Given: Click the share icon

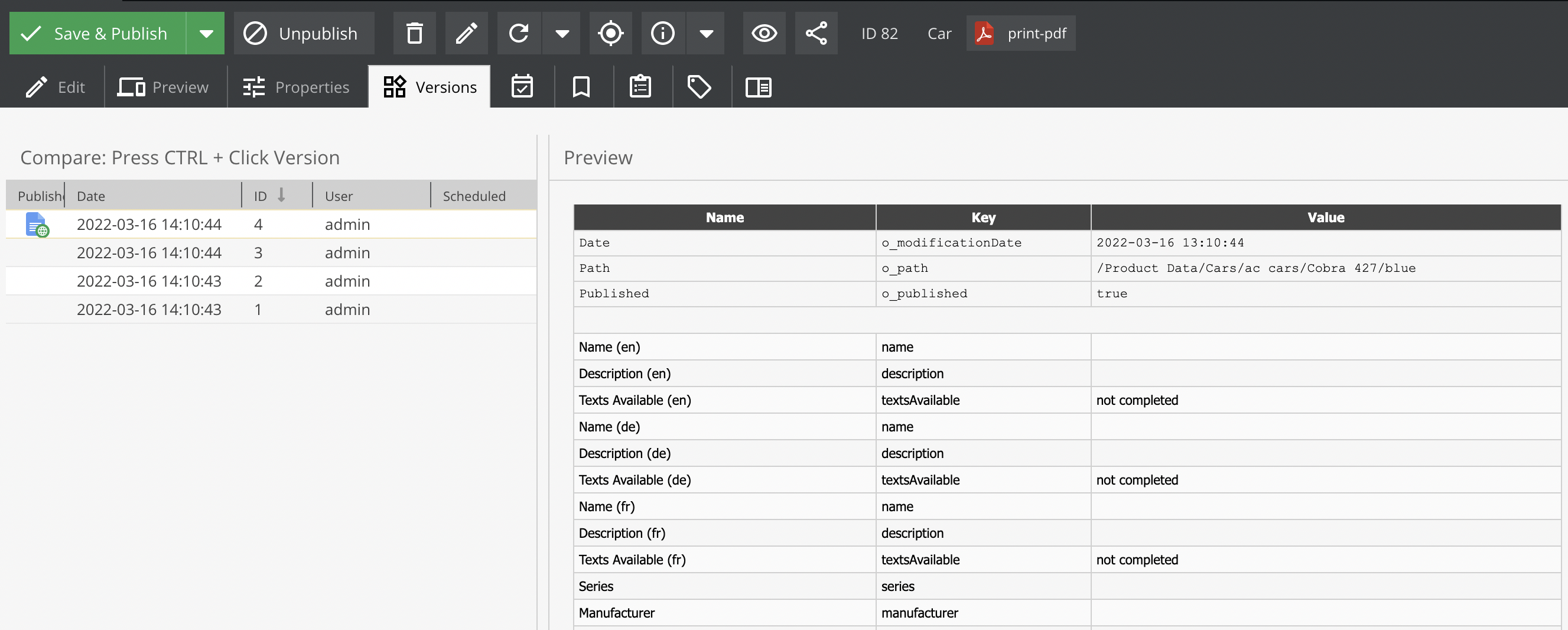Looking at the screenshot, I should [816, 34].
